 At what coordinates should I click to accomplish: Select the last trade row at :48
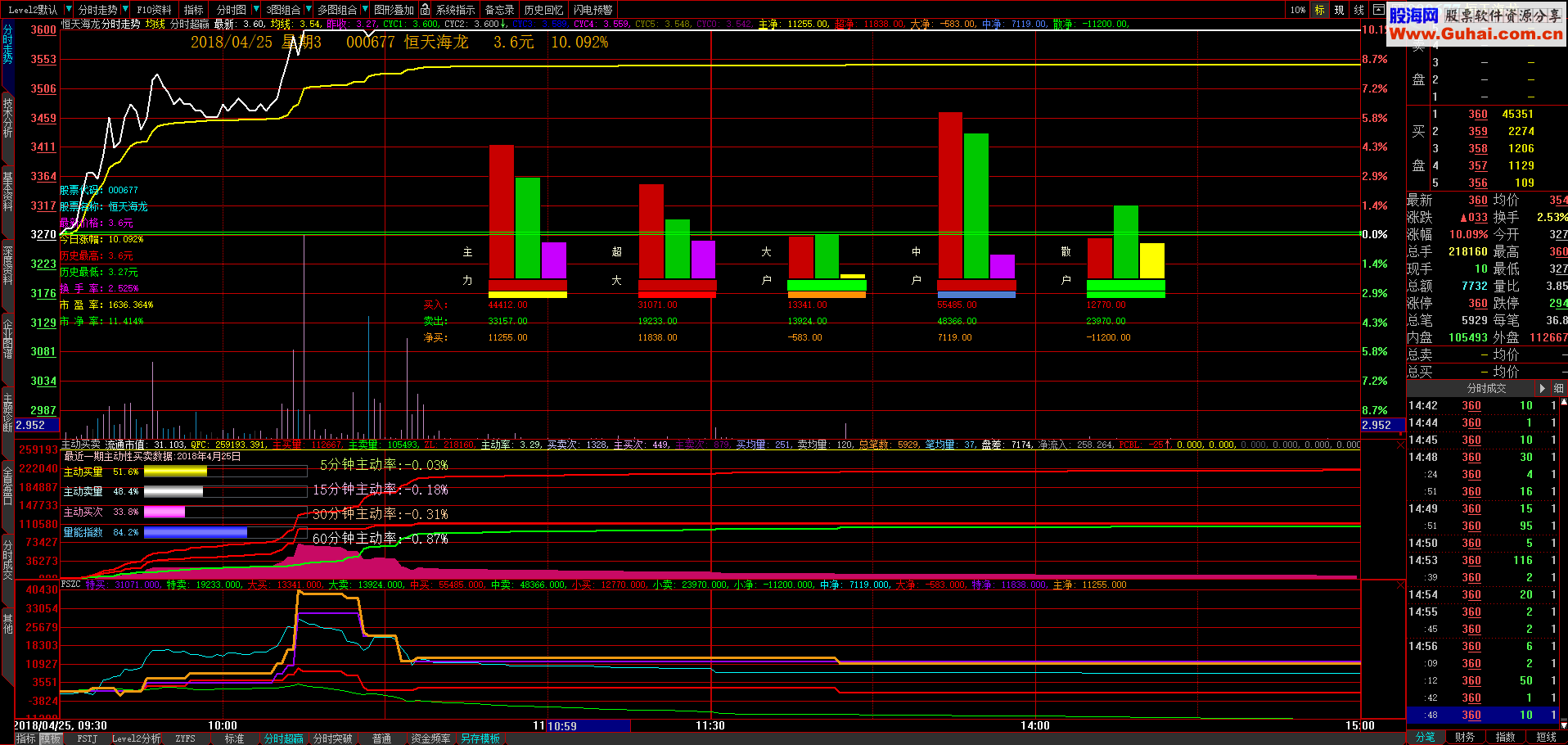coord(1484,715)
